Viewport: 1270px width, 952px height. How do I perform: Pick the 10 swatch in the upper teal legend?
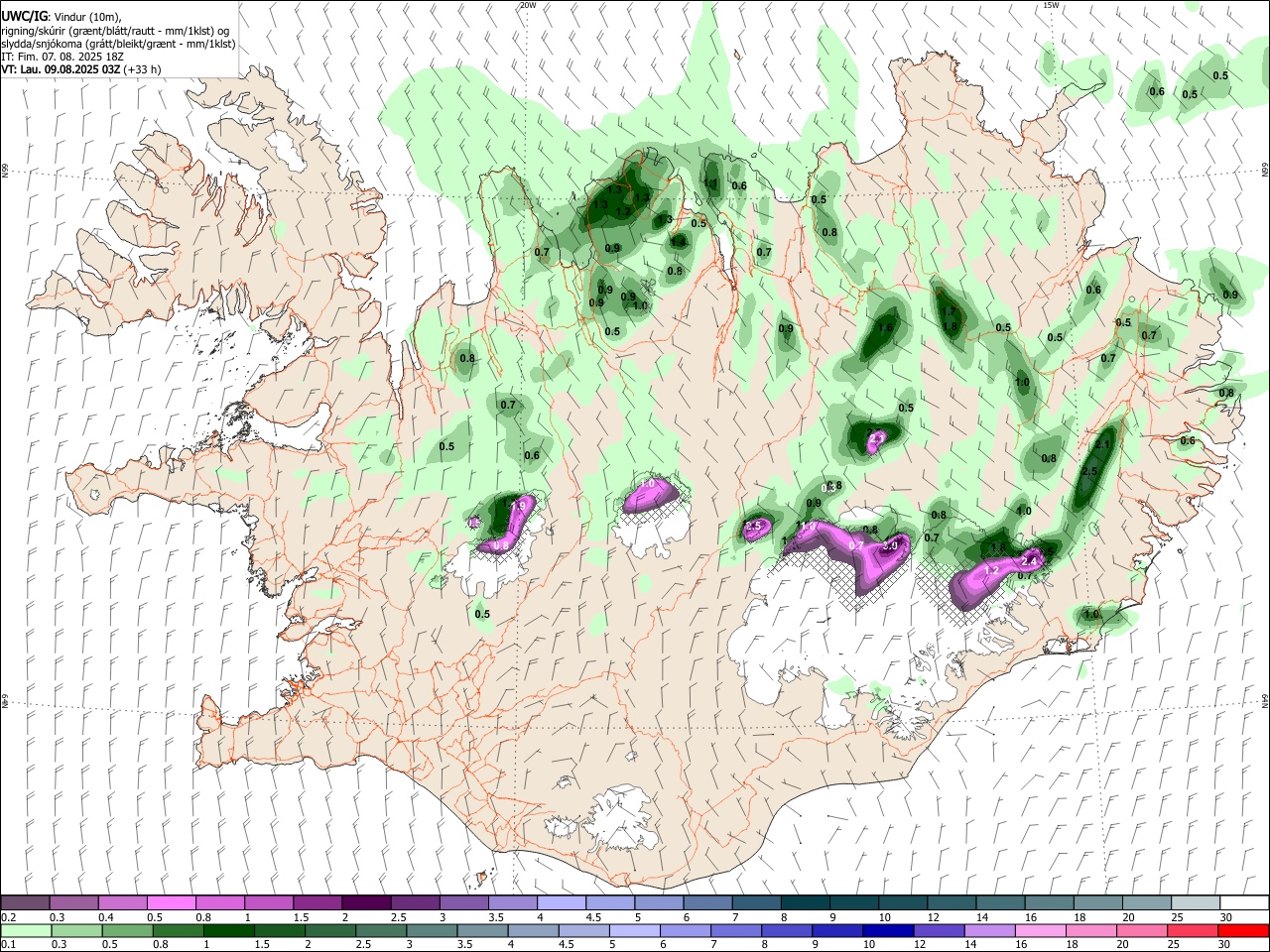(903, 902)
